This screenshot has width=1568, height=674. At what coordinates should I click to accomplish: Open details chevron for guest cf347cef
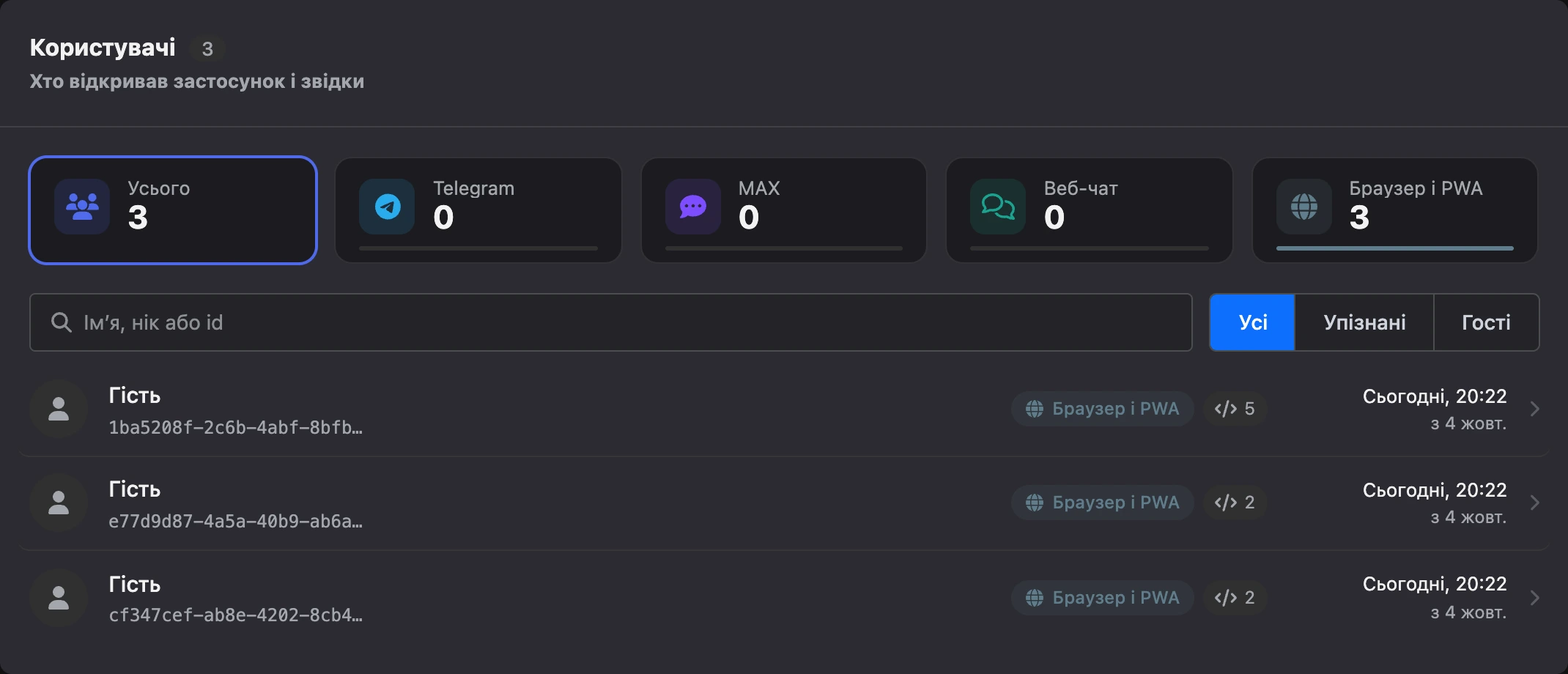(1534, 598)
